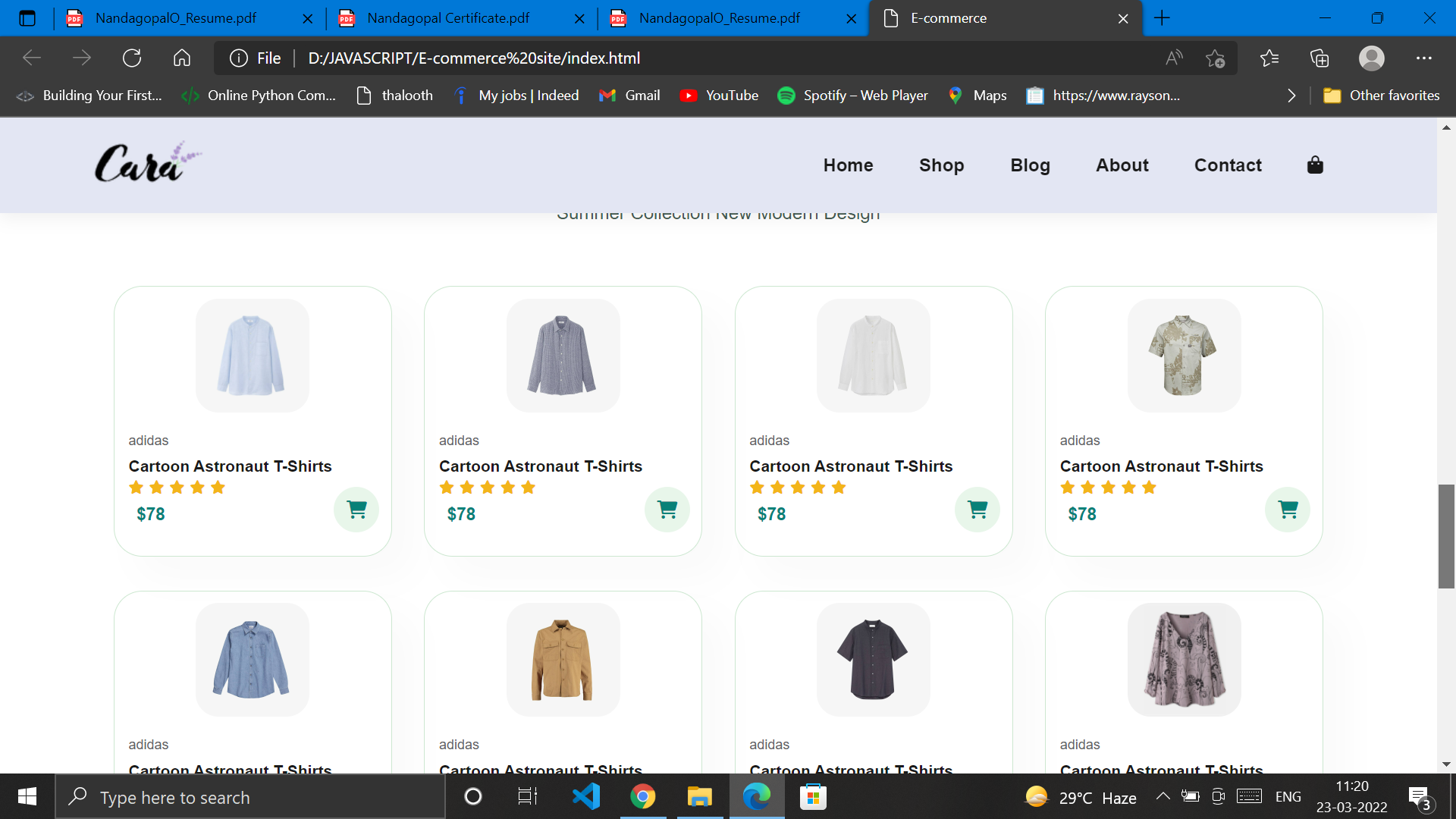Open File Explorer in taskbar
This screenshot has height=819, width=1456.
699,796
